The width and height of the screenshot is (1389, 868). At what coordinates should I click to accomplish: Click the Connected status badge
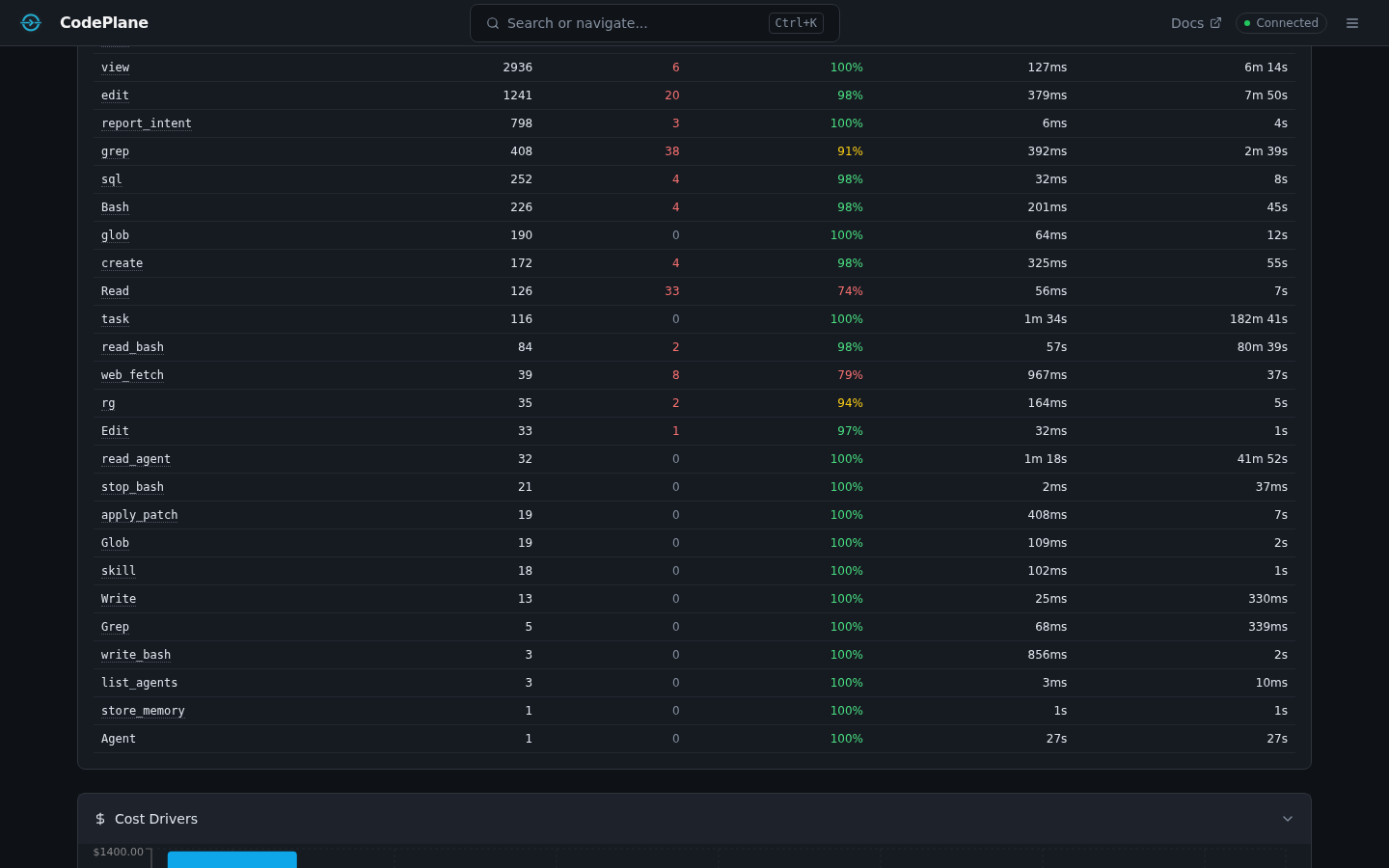point(1281,23)
